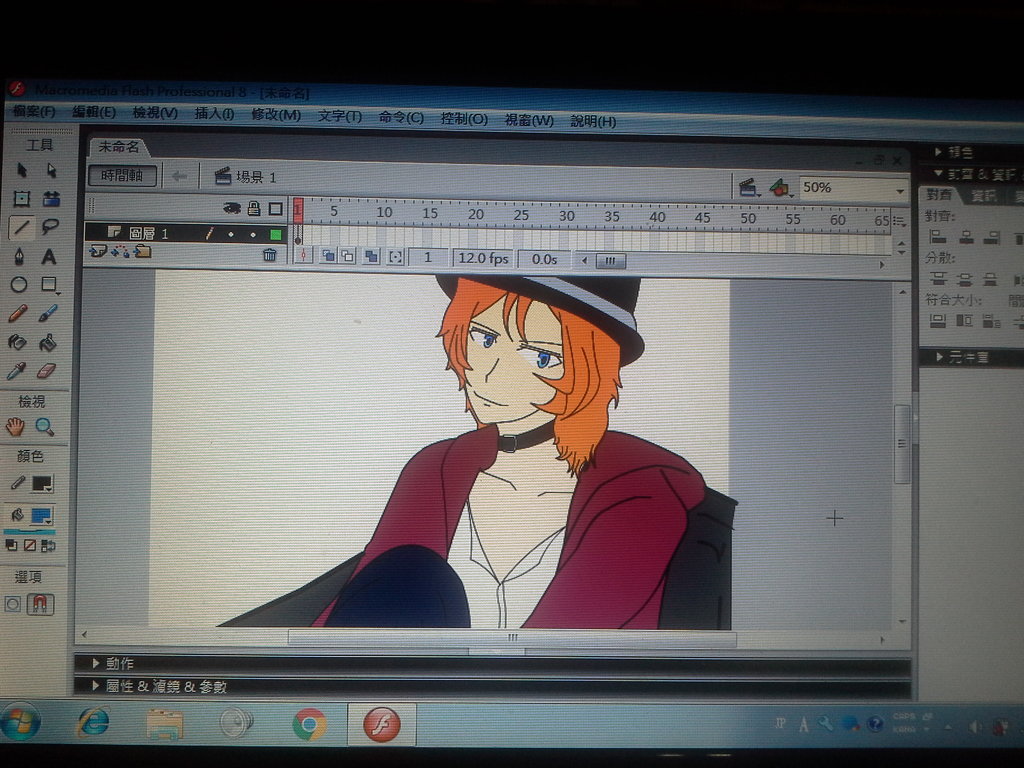Pick the Lasso tool

50,227
